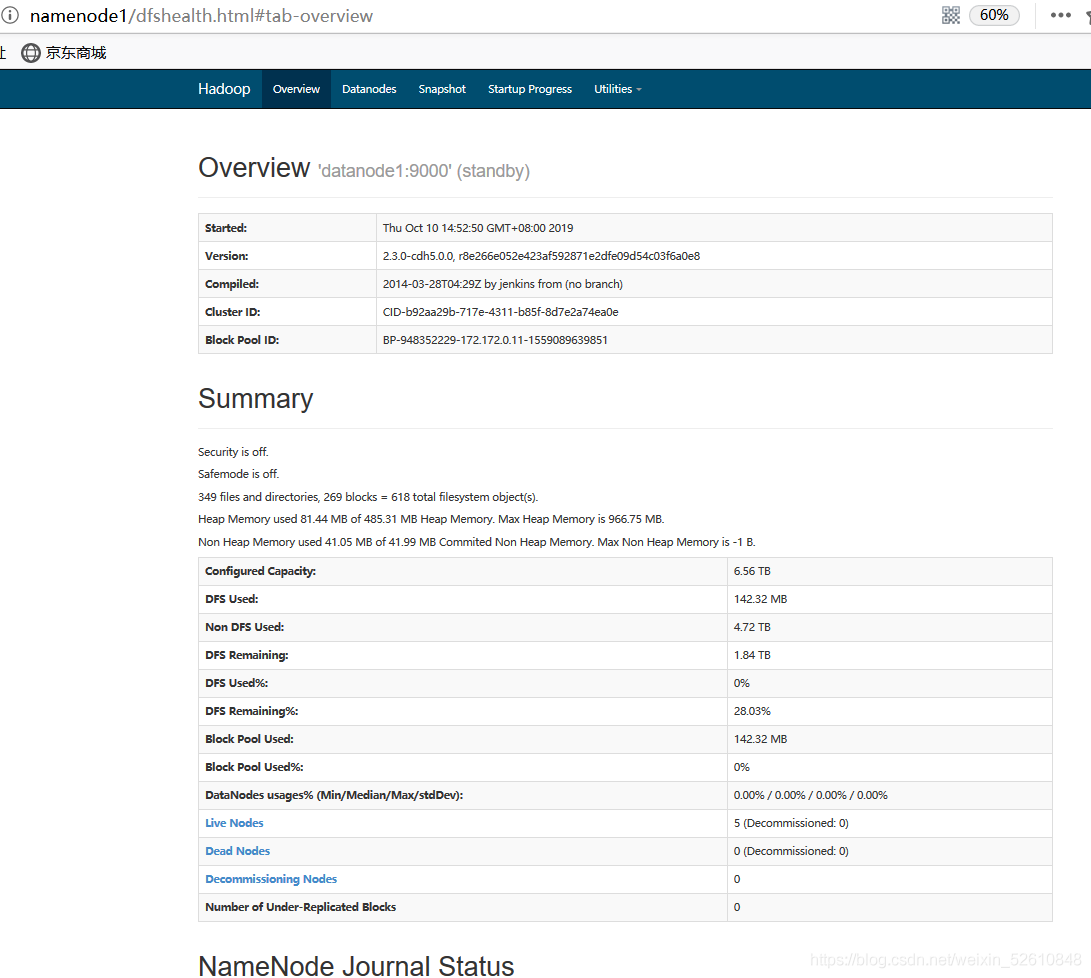Click the 'Security is off.' text
This screenshot has height=978, width=1091.
(x=233, y=452)
